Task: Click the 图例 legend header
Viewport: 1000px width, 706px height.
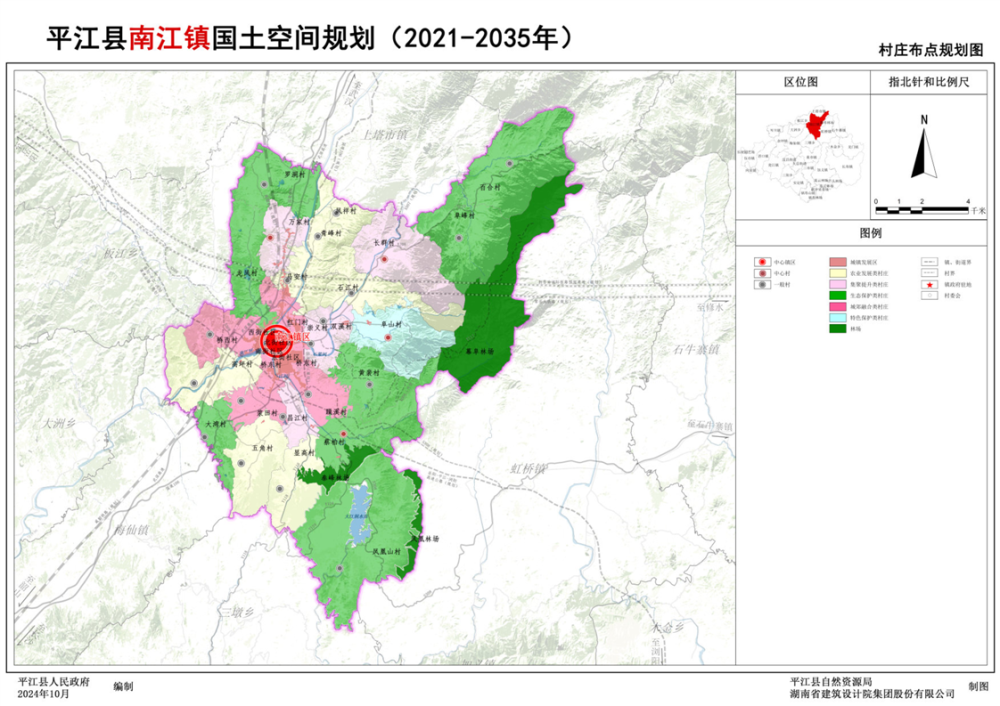Action: (870, 232)
